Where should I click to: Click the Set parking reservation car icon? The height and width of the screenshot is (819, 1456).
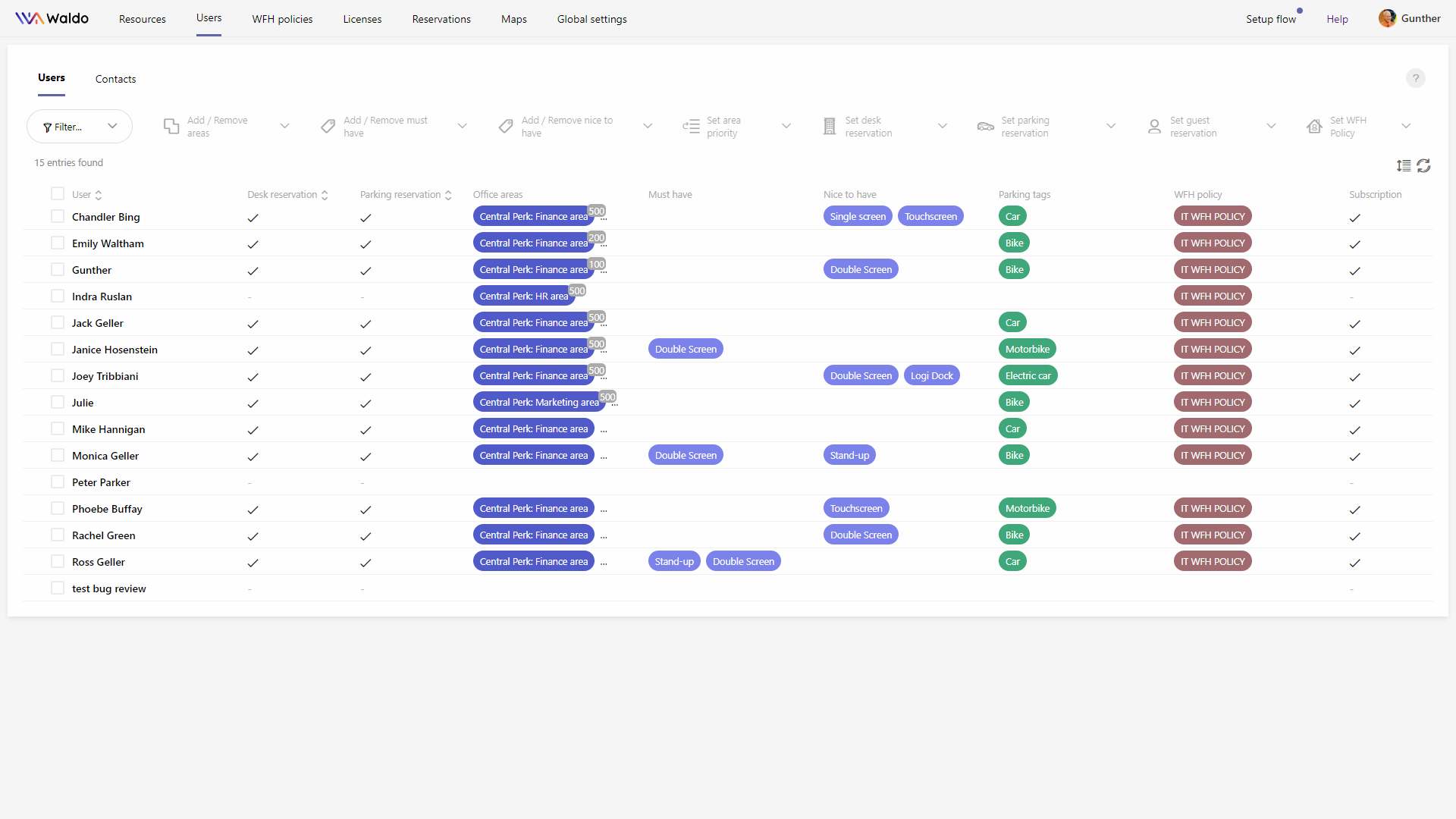[x=984, y=126]
